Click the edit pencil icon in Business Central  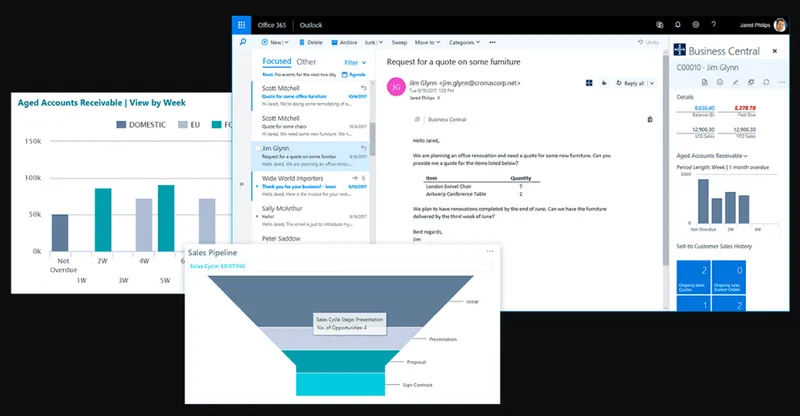pos(735,82)
